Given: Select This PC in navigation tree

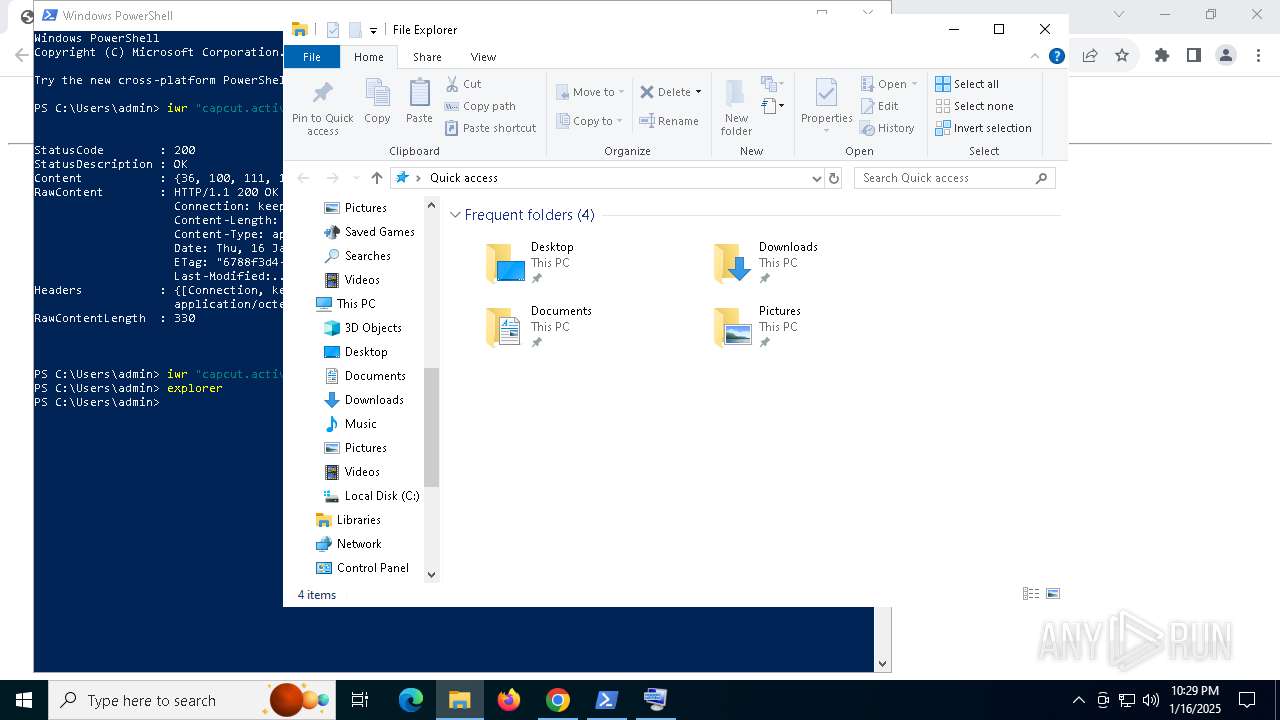Looking at the screenshot, I should point(346,304).
